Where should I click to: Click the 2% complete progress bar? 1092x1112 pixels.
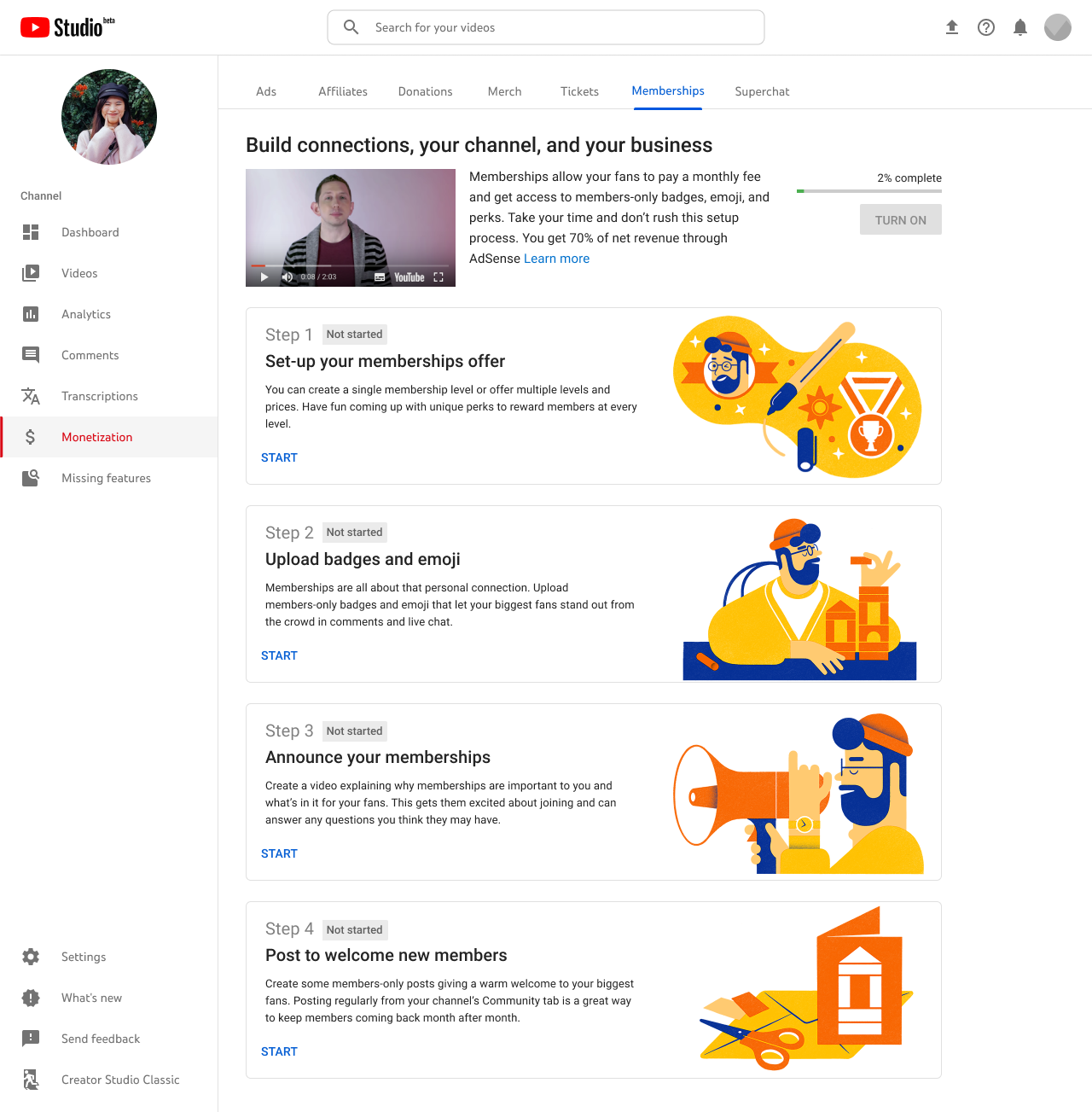point(869,191)
